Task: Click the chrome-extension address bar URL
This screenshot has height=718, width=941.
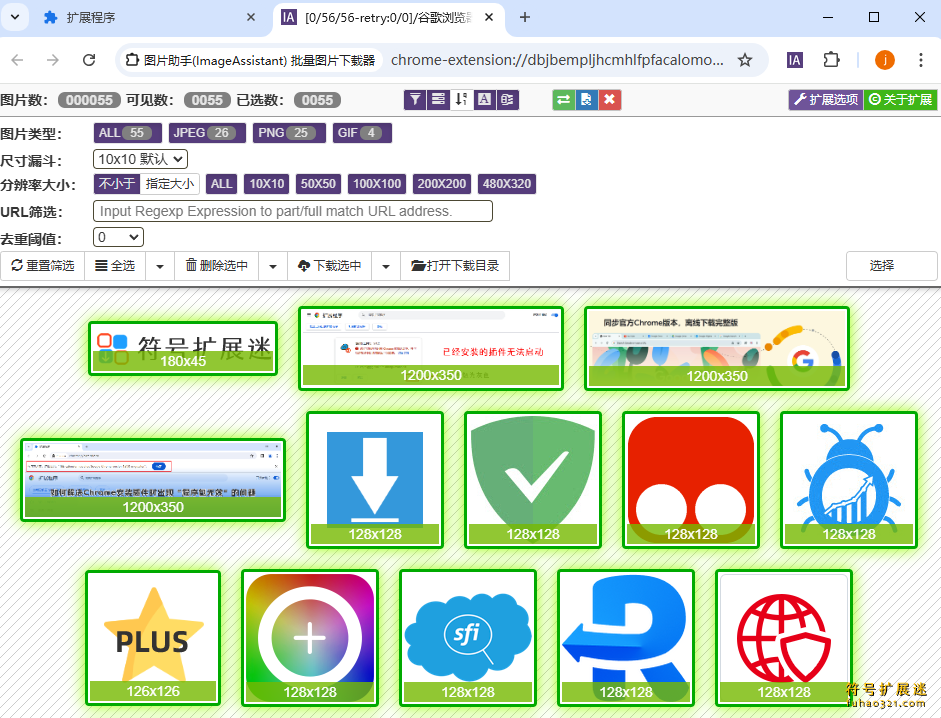Action: tap(557, 60)
